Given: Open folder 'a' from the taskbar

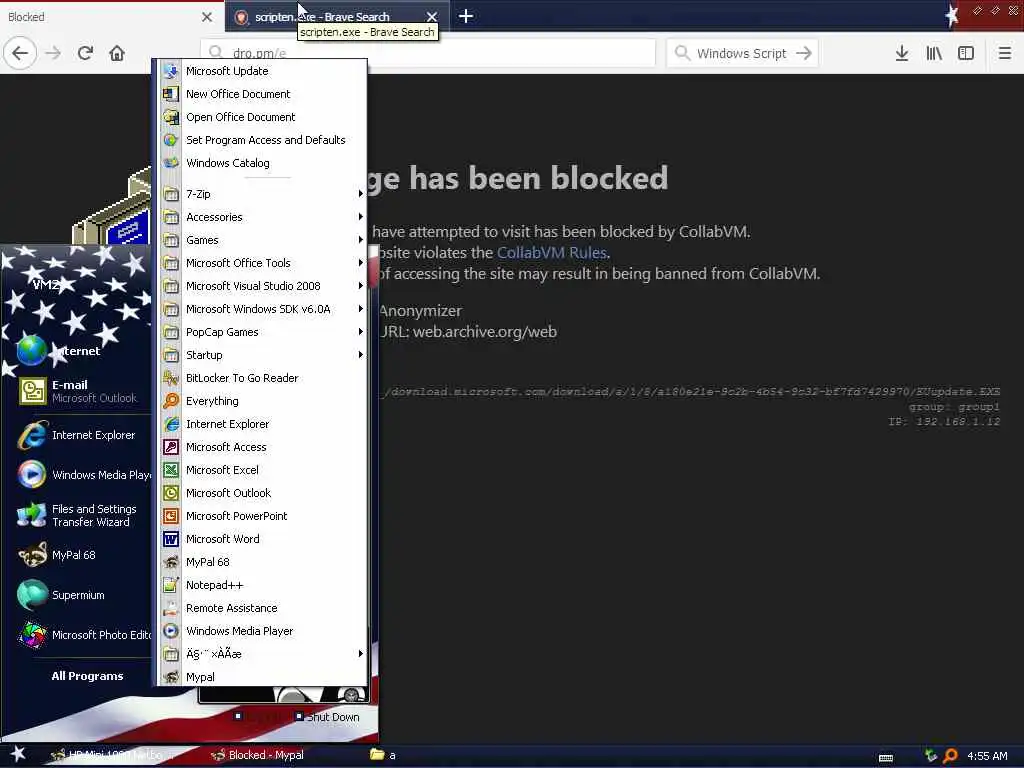Looking at the screenshot, I should click(x=384, y=755).
